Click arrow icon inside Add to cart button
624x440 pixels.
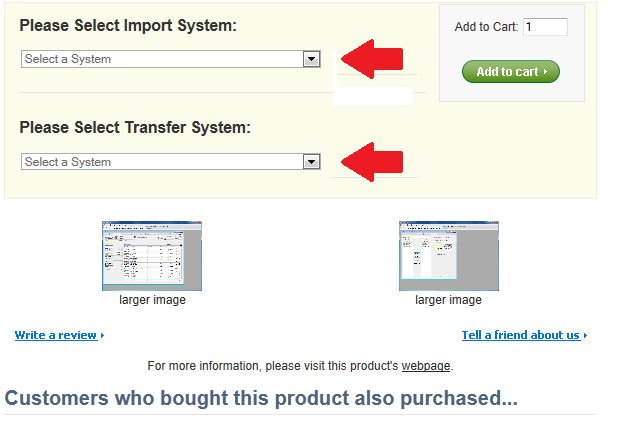tap(546, 72)
